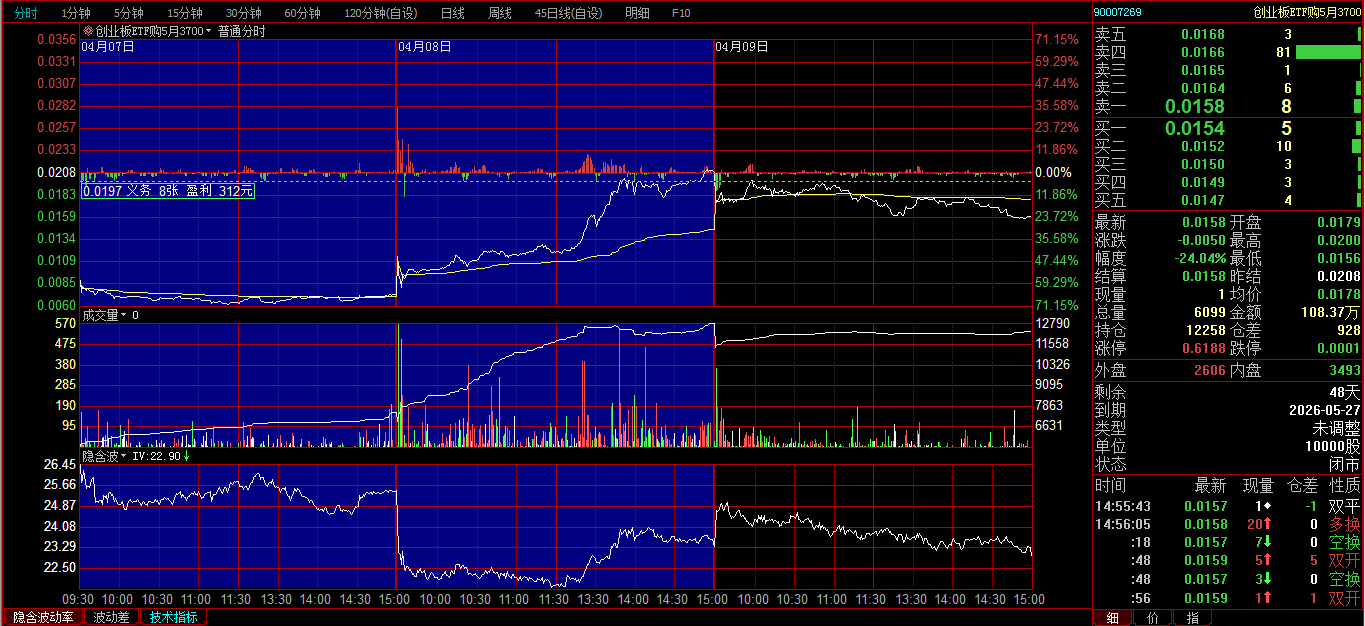This screenshot has height=626, width=1365.
Task: Switch to 价 price view tab
Action: pyautogui.click(x=1152, y=617)
